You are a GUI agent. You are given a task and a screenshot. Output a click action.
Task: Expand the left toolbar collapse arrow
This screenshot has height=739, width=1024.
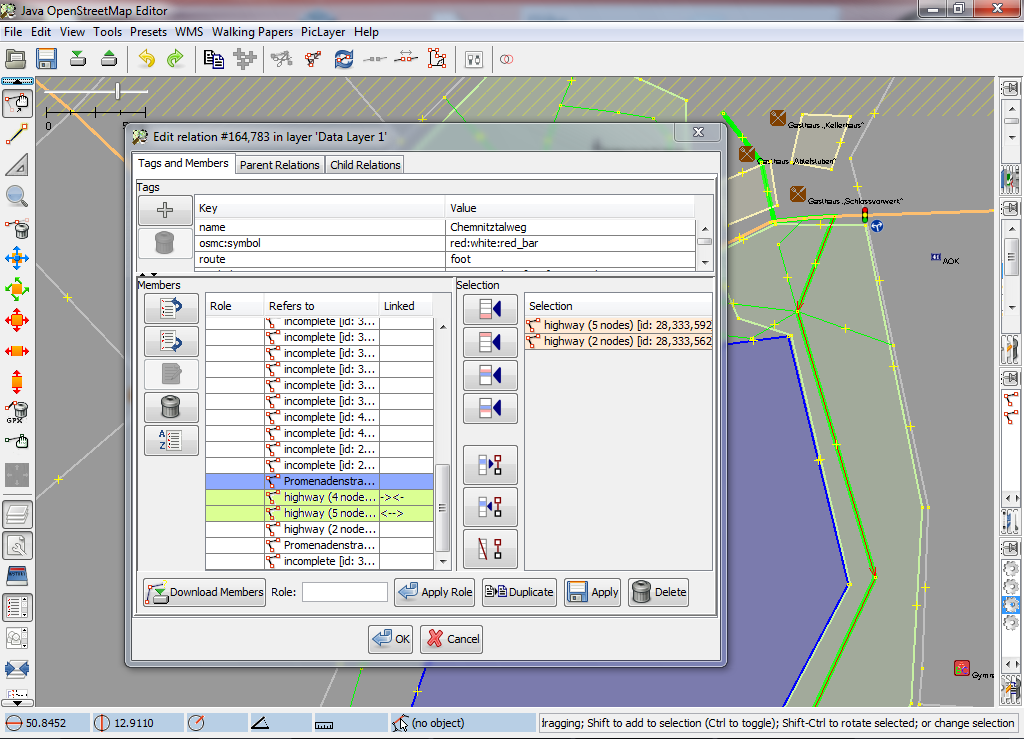tap(17, 80)
